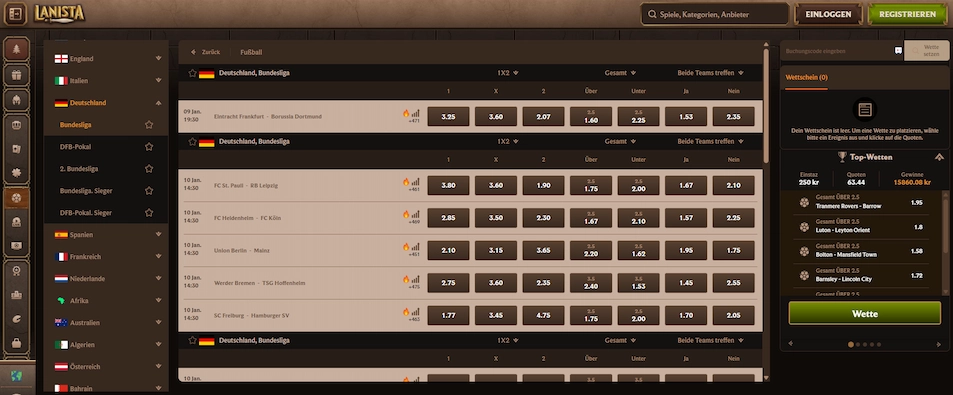
Task: Star the second Deutschland, Bundesliga header
Action: [x=193, y=142]
